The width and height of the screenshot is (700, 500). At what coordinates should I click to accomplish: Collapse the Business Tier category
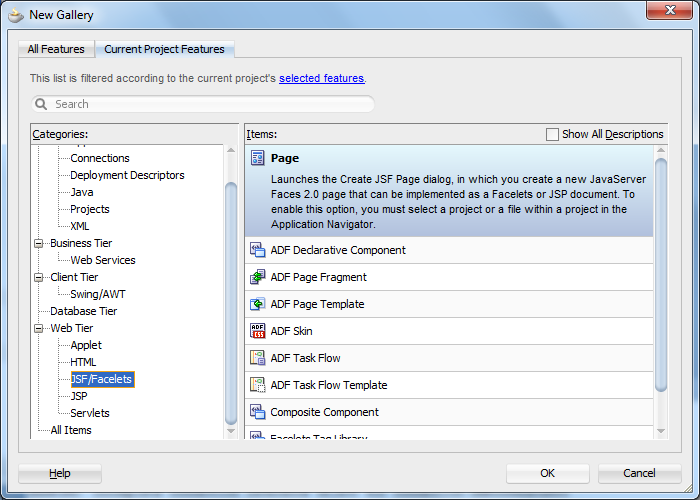tap(40, 243)
